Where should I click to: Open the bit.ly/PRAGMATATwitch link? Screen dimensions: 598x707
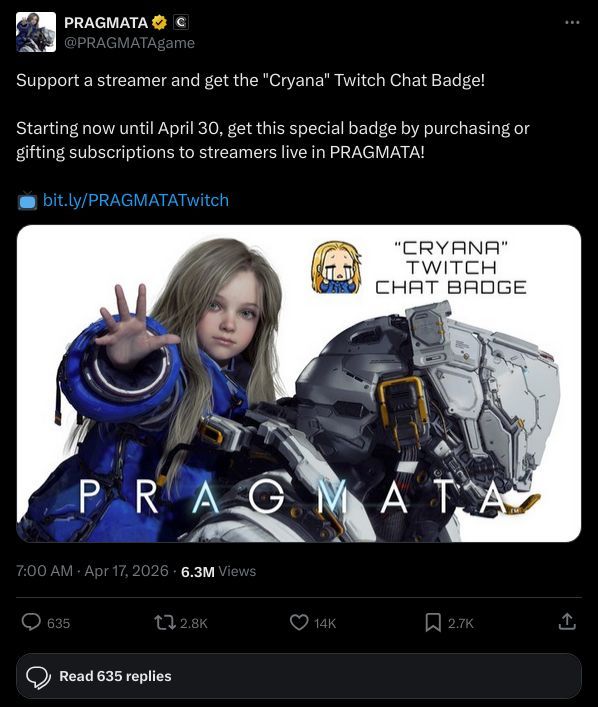click(x=136, y=200)
